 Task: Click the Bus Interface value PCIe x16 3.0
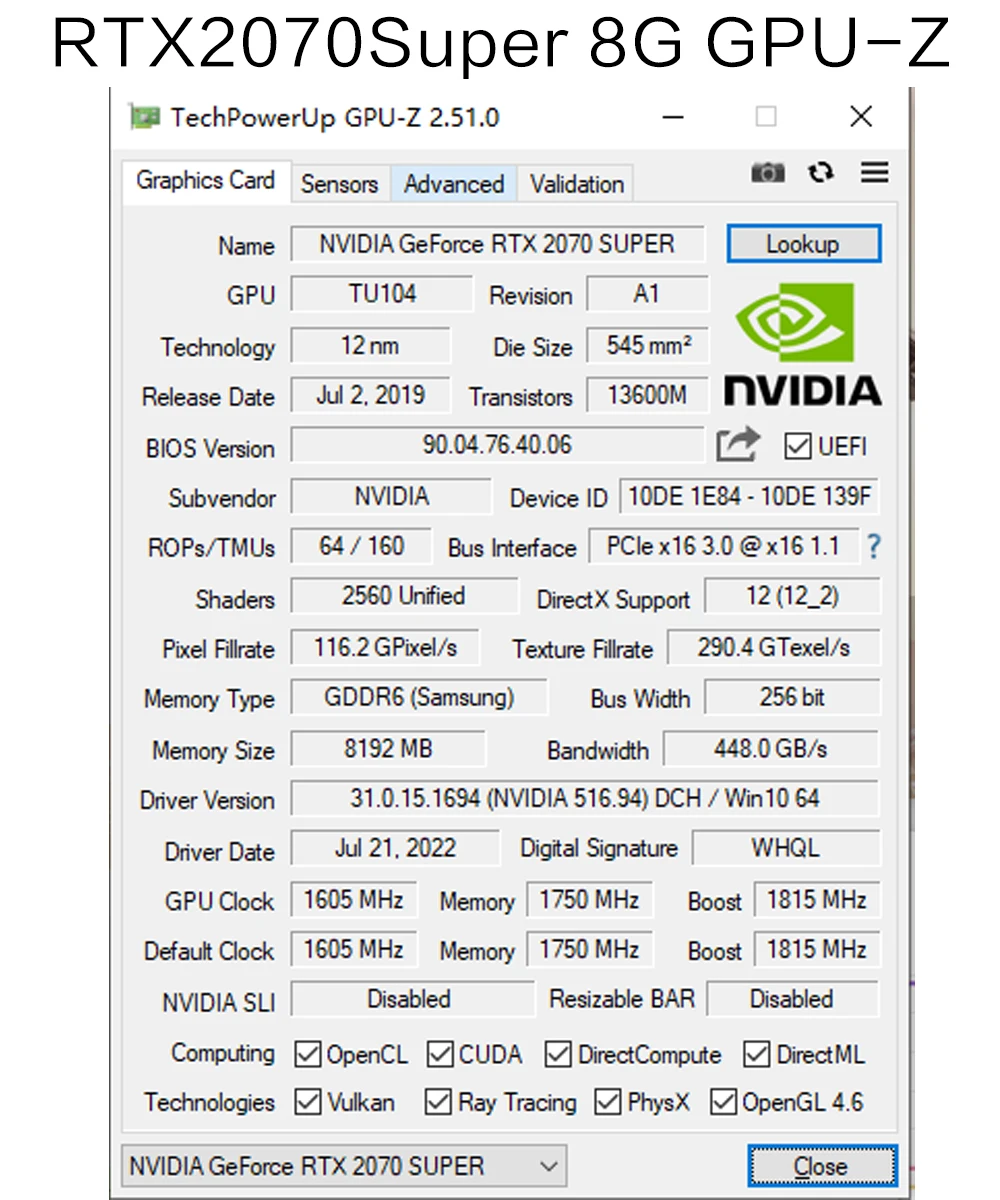723,546
